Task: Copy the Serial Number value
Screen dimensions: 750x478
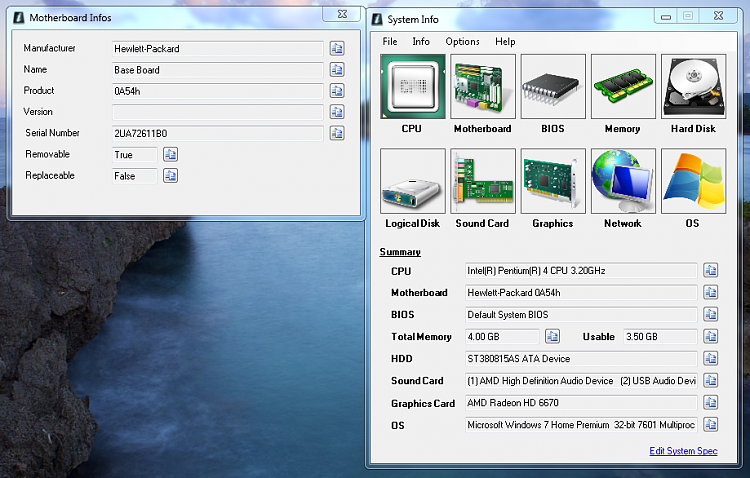Action: (337, 133)
